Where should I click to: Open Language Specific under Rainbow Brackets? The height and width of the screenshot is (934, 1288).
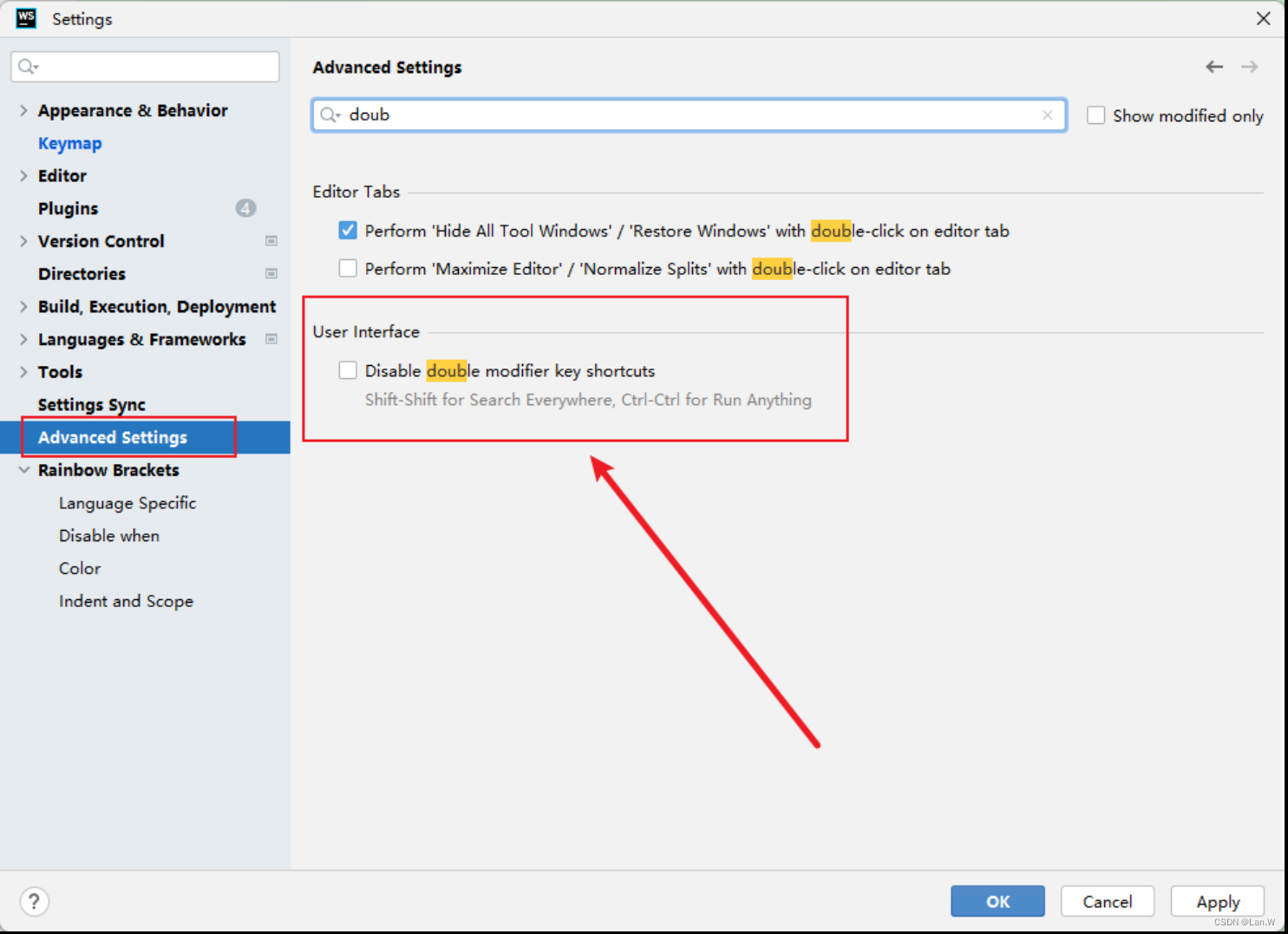[127, 503]
